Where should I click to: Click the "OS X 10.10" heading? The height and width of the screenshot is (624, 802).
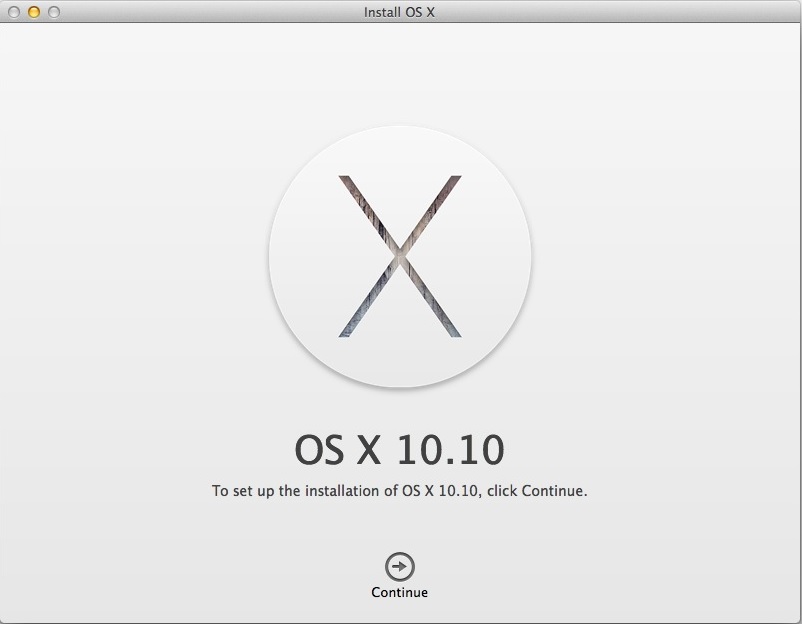coord(399,450)
